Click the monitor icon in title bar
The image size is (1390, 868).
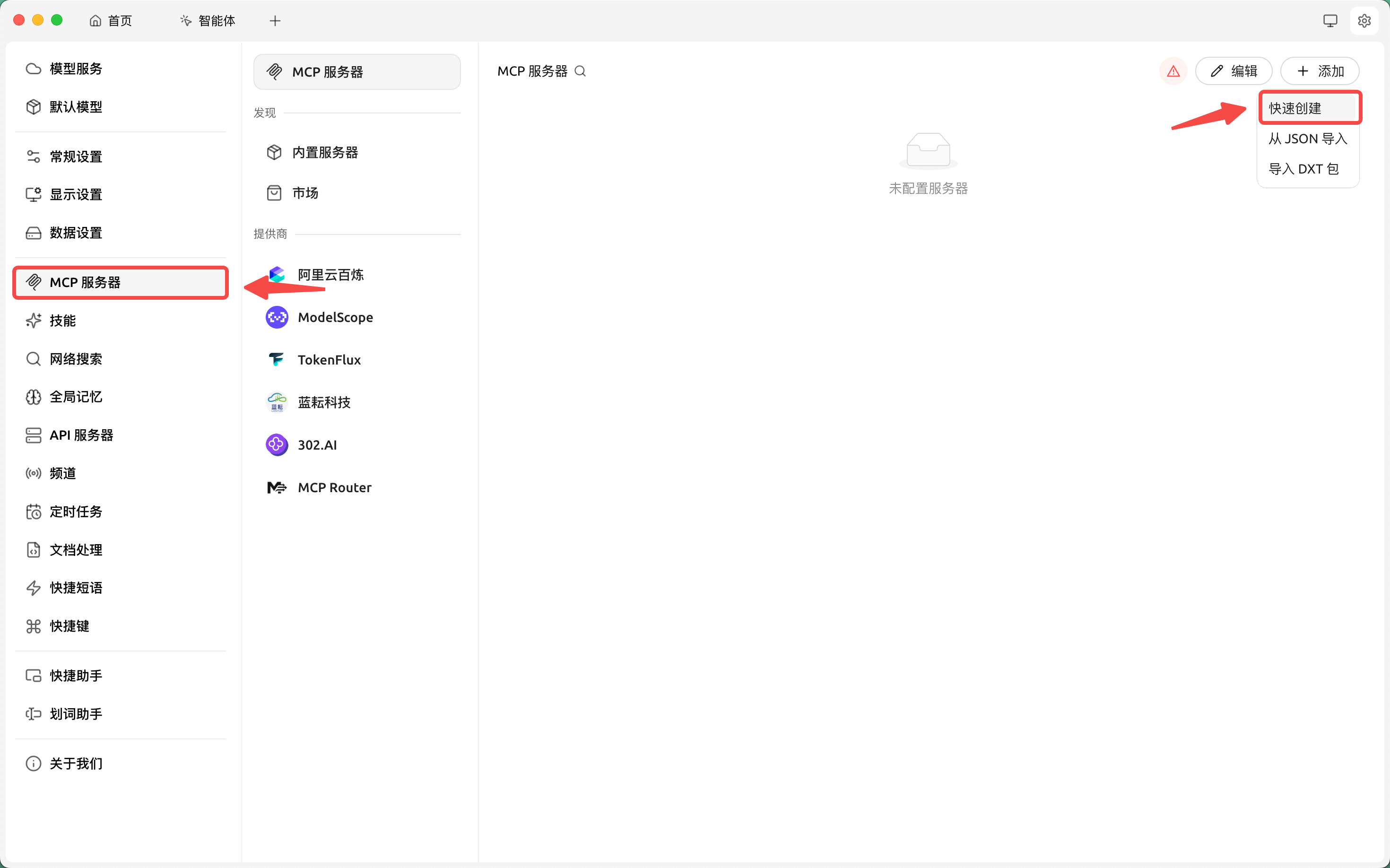(1329, 21)
